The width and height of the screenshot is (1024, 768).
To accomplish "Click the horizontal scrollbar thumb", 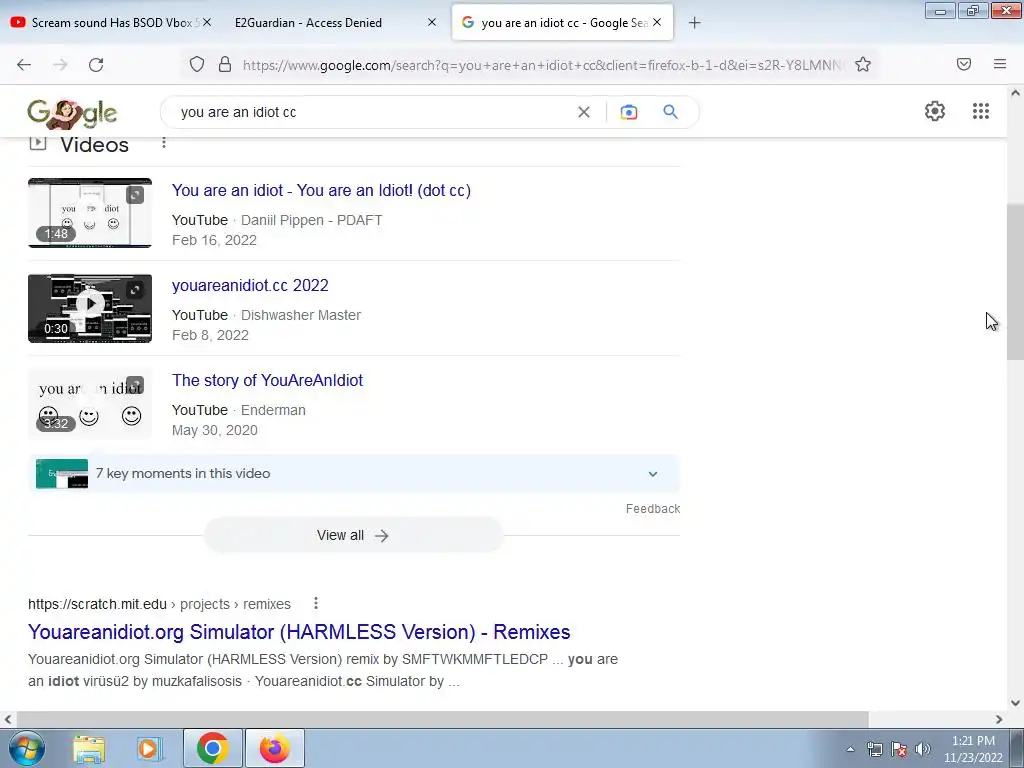I will coord(441,719).
